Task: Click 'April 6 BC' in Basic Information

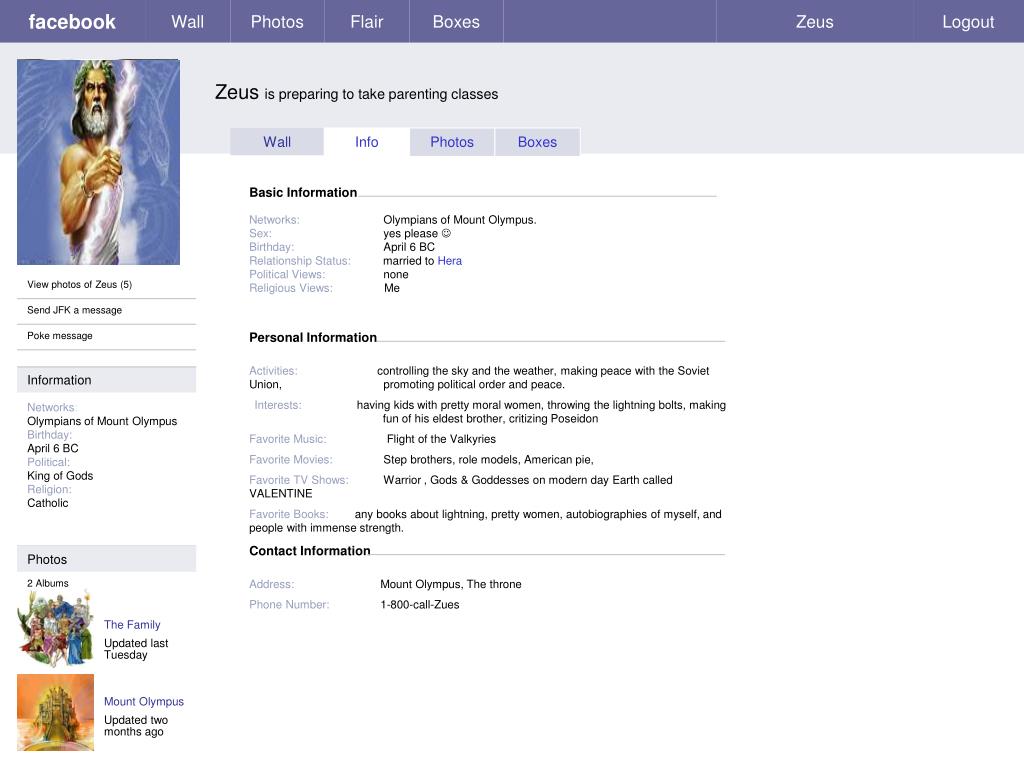Action: tap(409, 247)
